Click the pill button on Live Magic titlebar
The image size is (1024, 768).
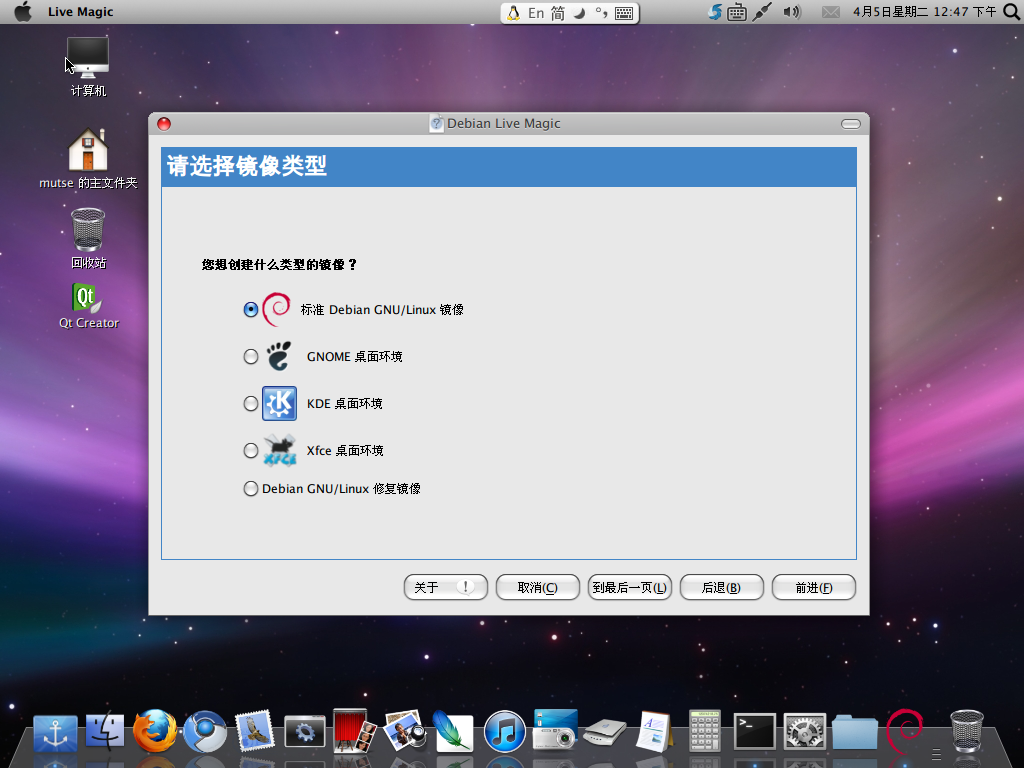pos(850,124)
